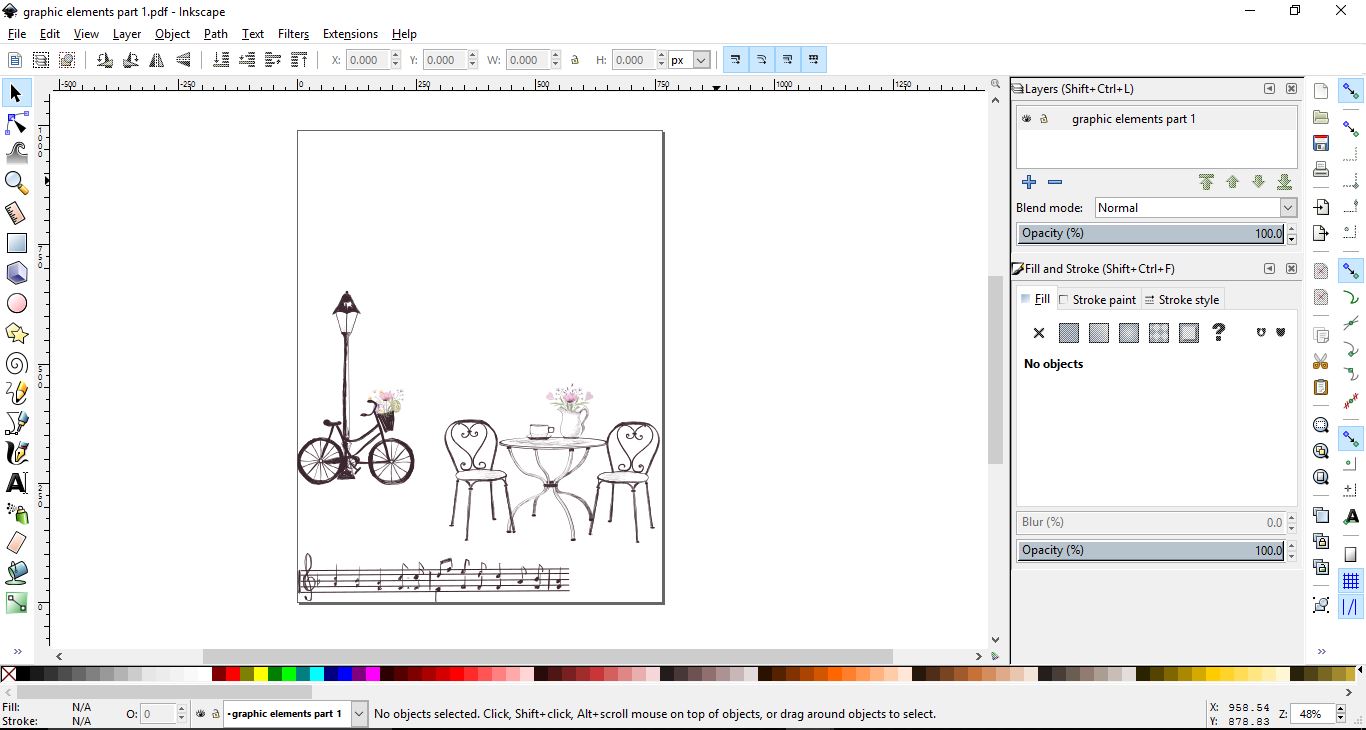Unlock the graphic elements part 1 layer
This screenshot has width=1366, height=730.
click(x=1045, y=118)
